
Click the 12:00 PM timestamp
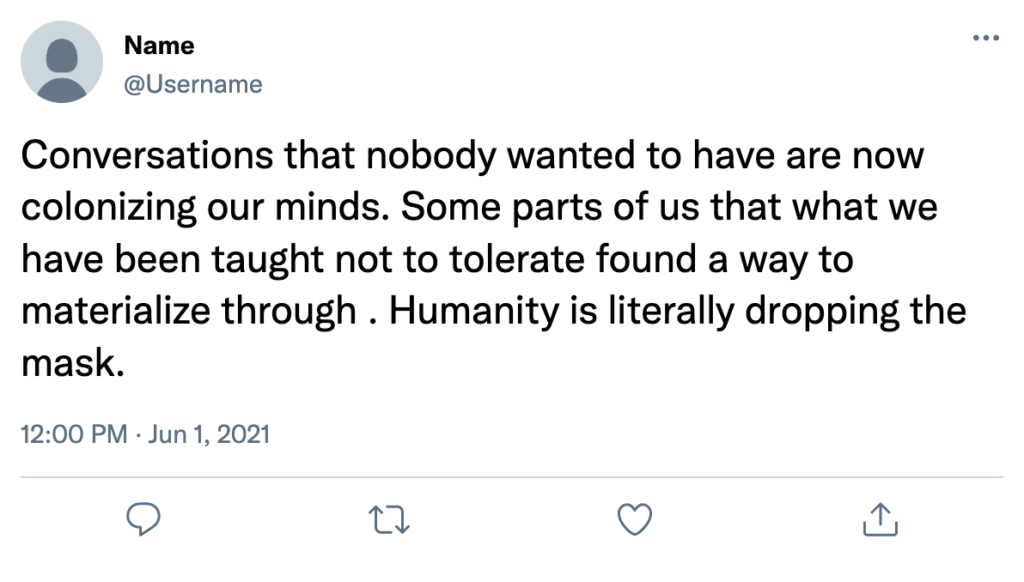pos(74,434)
